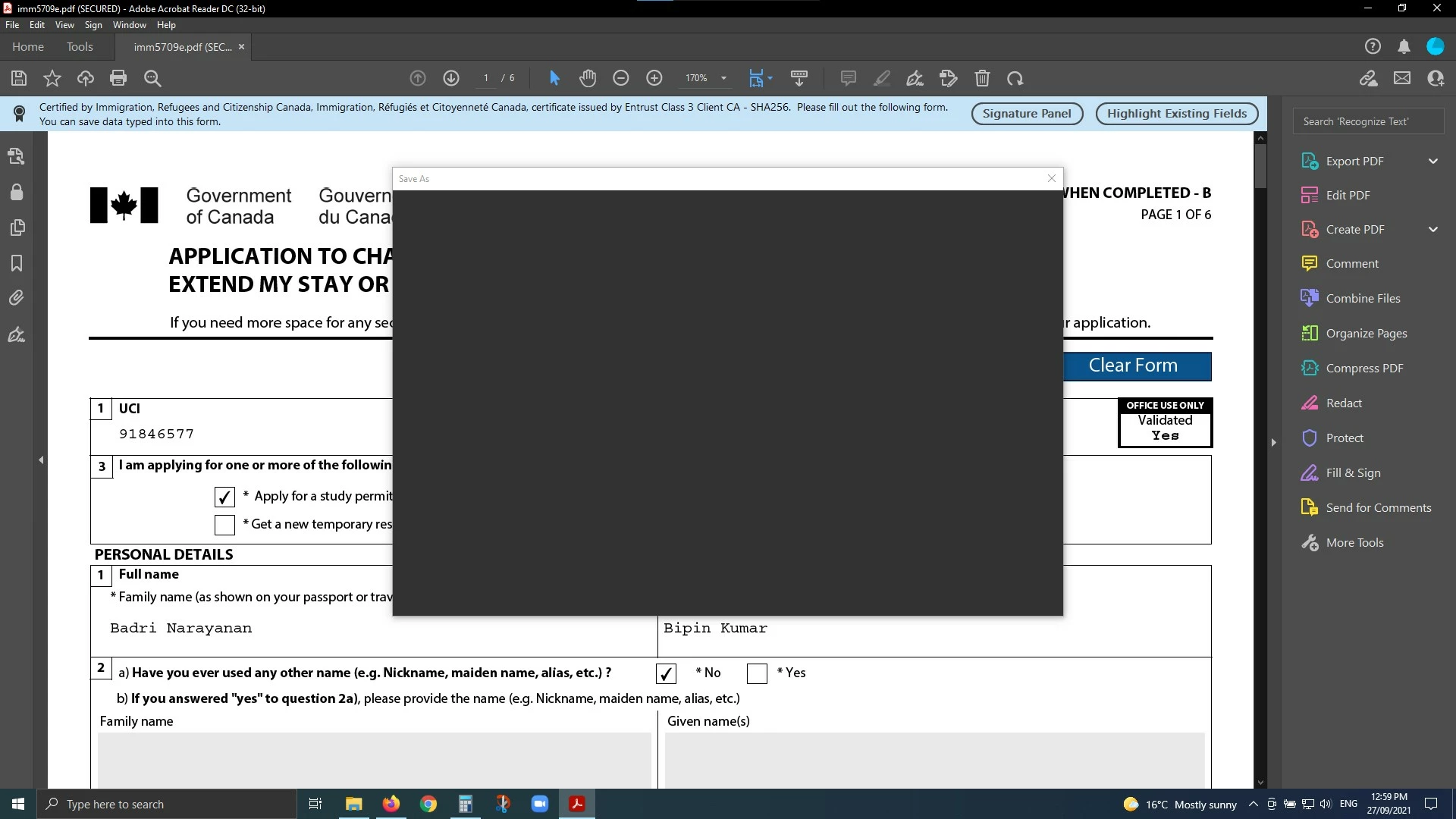Click the Delete trash icon in toolbar
Image resolution: width=1456 pixels, height=819 pixels.
tap(982, 78)
